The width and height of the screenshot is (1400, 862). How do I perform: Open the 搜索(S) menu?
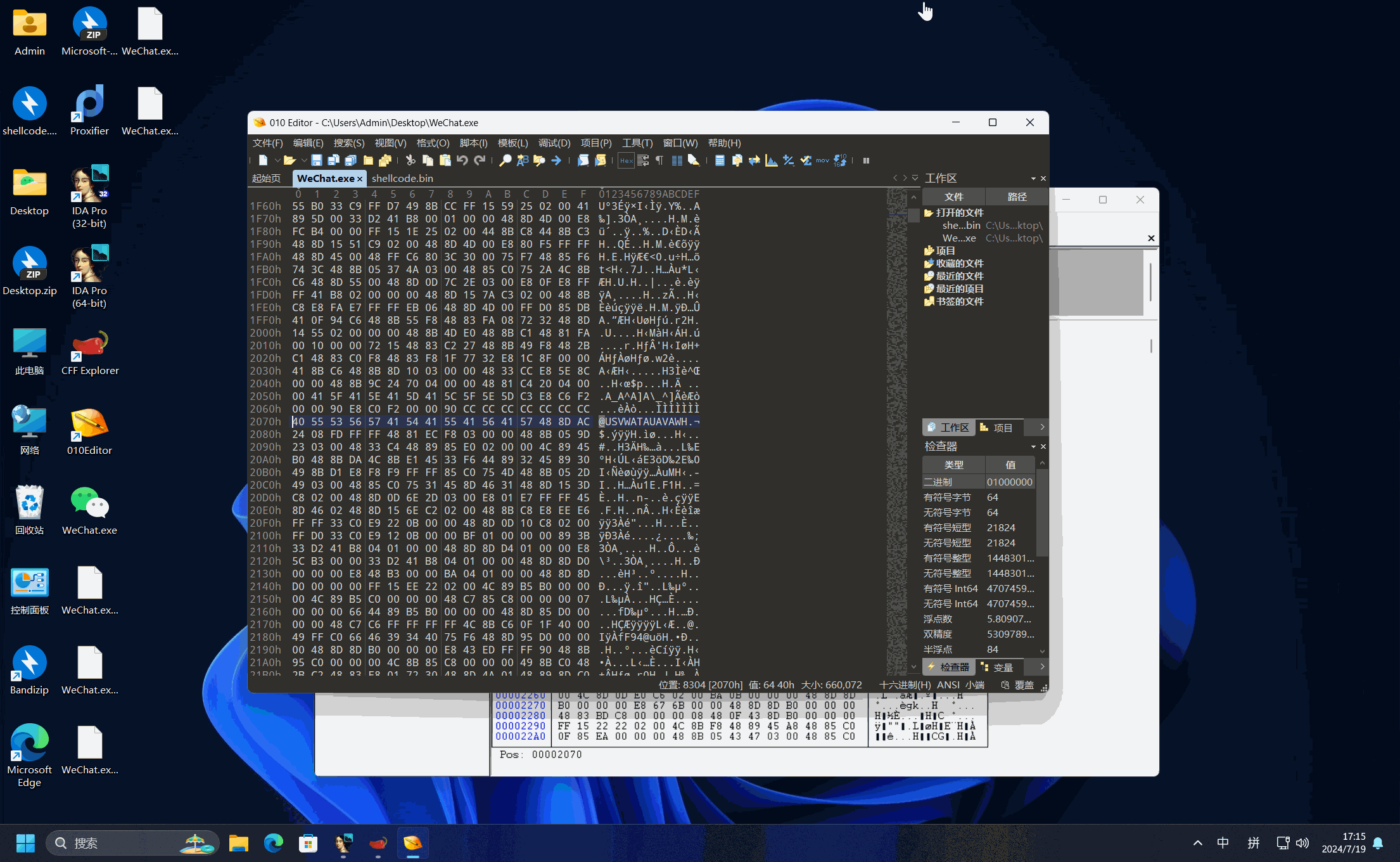tap(348, 143)
